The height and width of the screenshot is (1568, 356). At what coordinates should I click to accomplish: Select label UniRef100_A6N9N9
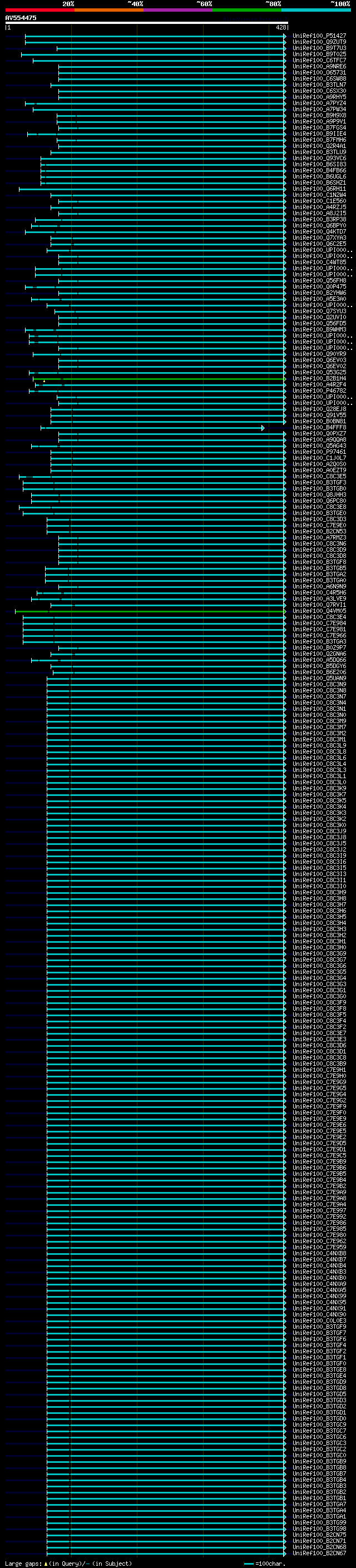point(319,587)
